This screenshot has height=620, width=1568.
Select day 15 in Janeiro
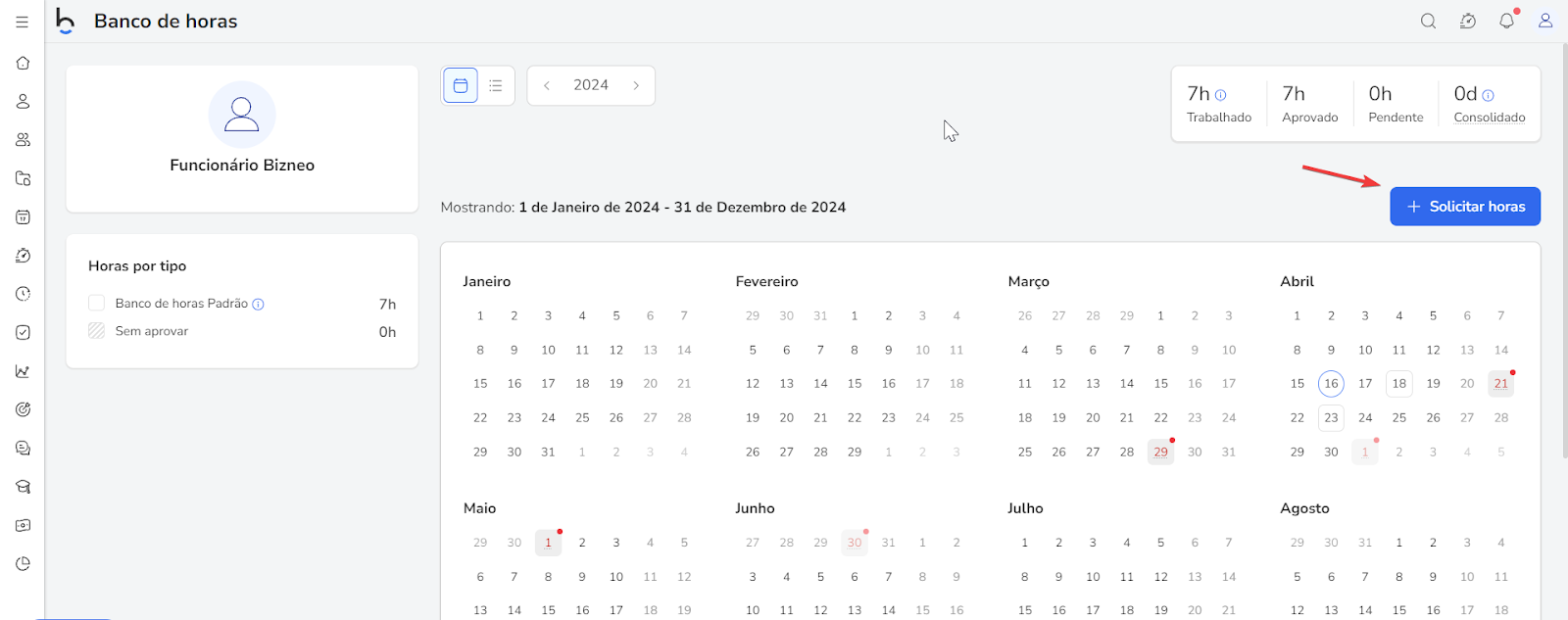[x=480, y=384]
